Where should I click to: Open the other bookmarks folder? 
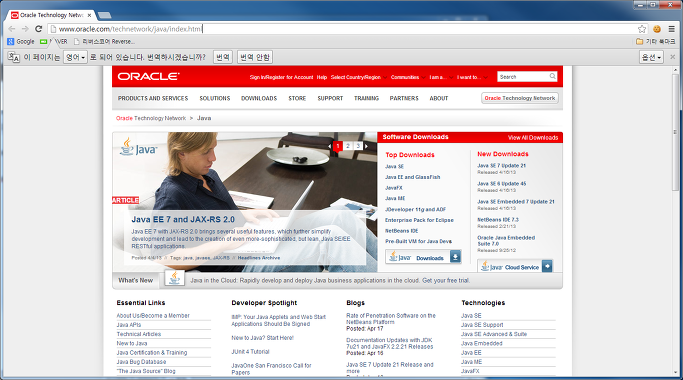tap(656, 41)
